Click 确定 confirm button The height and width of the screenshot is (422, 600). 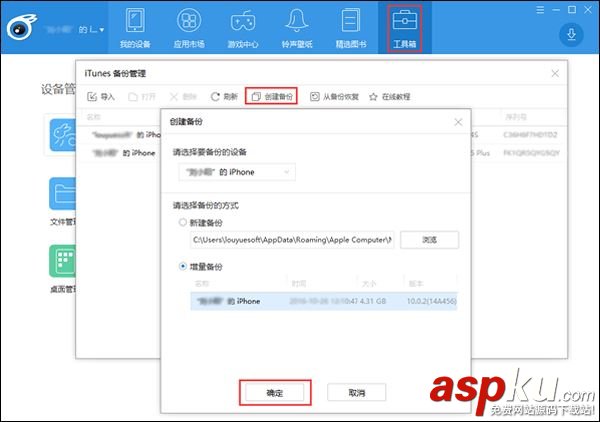pos(275,393)
